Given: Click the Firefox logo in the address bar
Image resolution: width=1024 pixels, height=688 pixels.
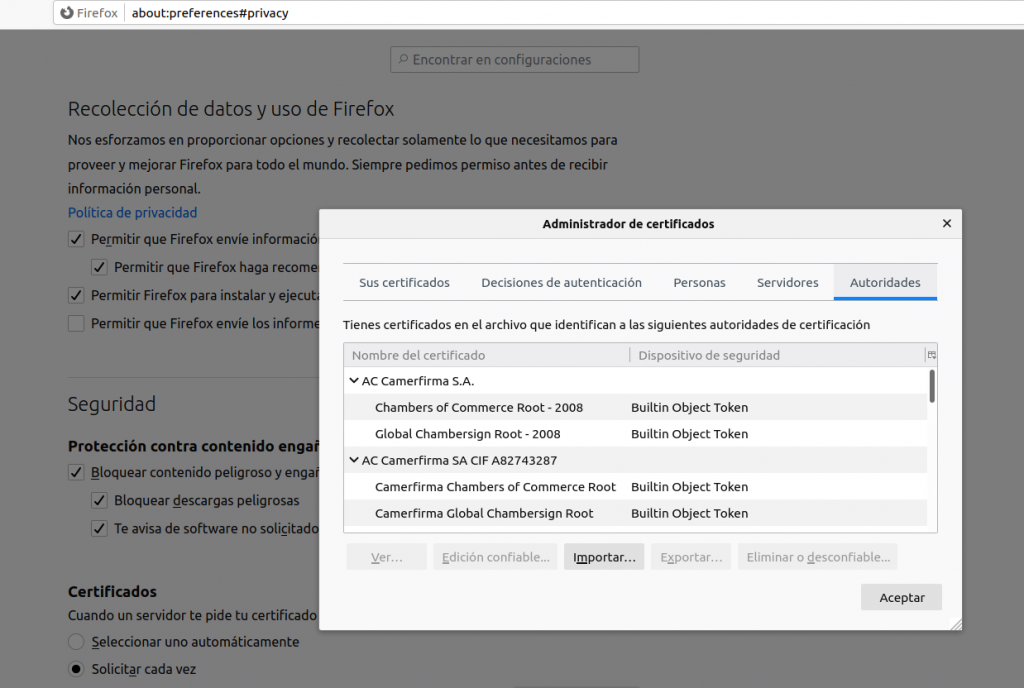Looking at the screenshot, I should (67, 13).
